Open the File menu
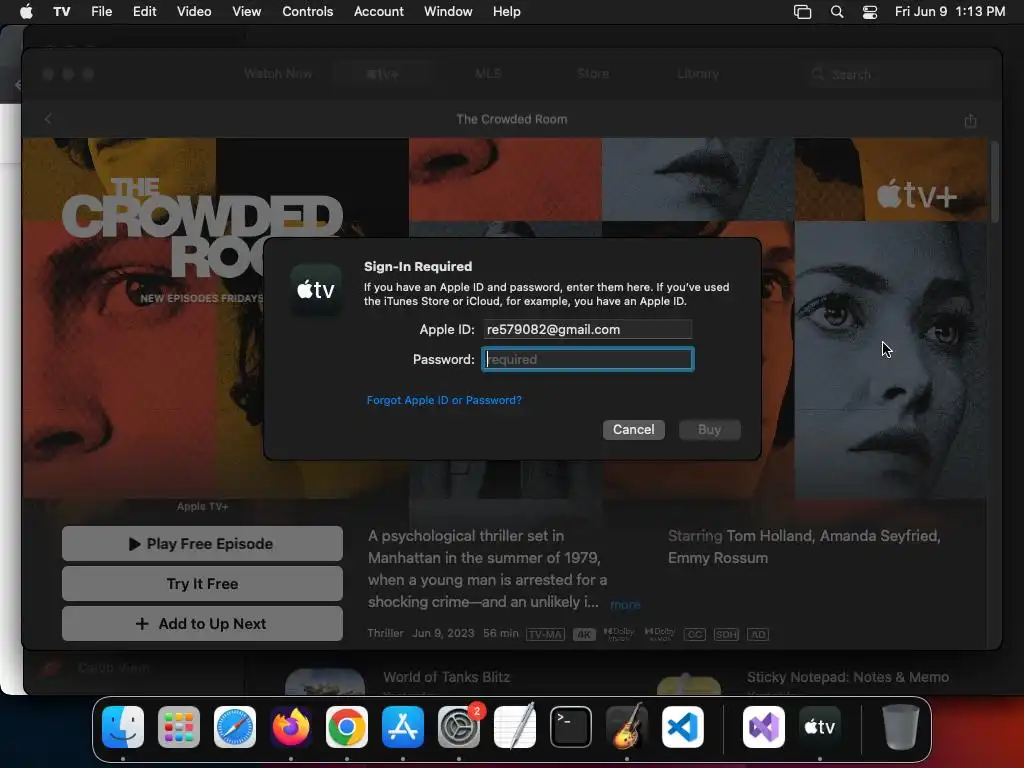This screenshot has height=768, width=1024. 101,11
